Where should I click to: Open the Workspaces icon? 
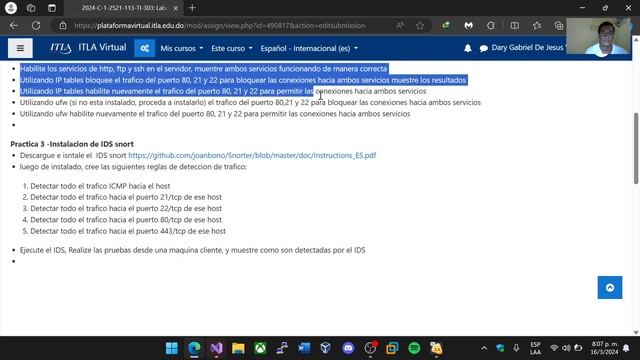coord(31,8)
